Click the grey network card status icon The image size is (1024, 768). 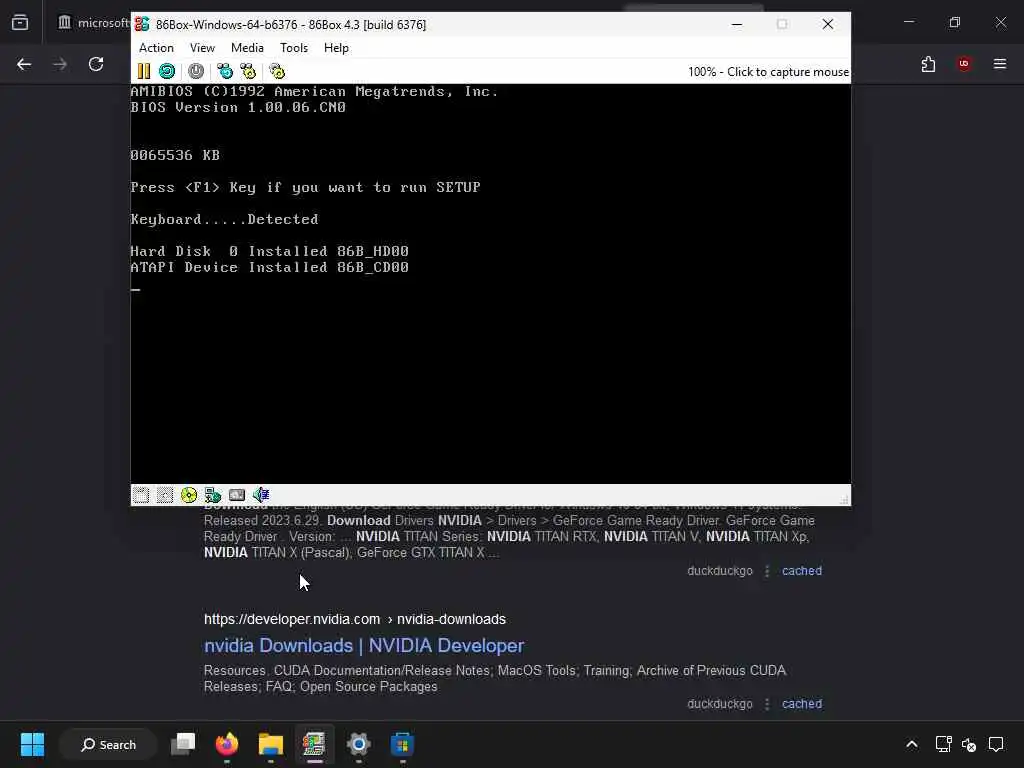click(237, 495)
